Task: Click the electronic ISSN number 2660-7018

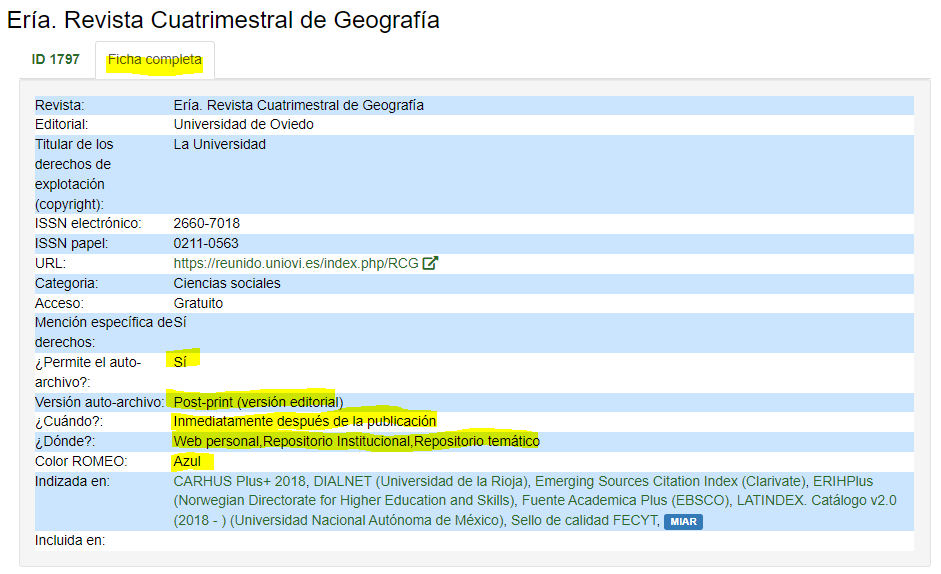Action: tap(206, 224)
